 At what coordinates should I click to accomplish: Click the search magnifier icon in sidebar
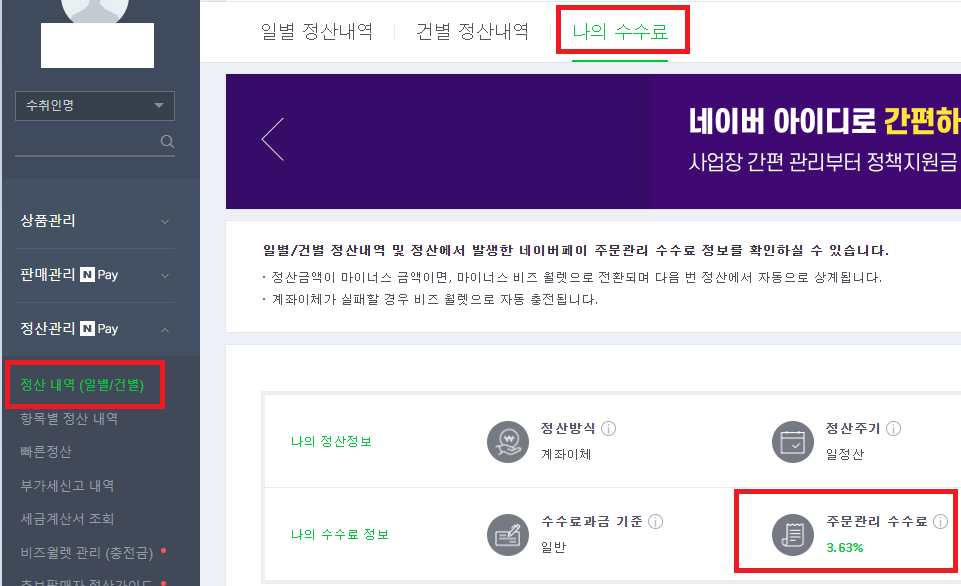(167, 142)
